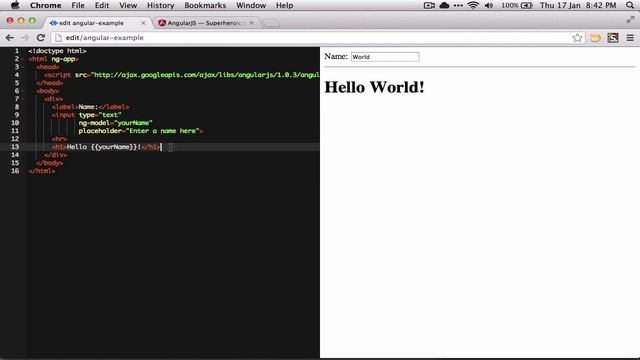Click the ng-app attribute on line 2
This screenshot has width=640, height=360.
(63, 59)
